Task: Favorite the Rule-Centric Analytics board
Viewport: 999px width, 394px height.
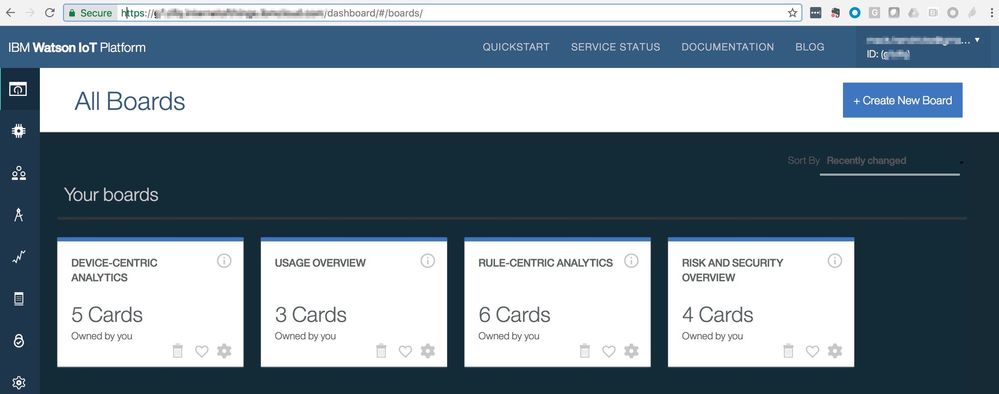Action: [608, 351]
